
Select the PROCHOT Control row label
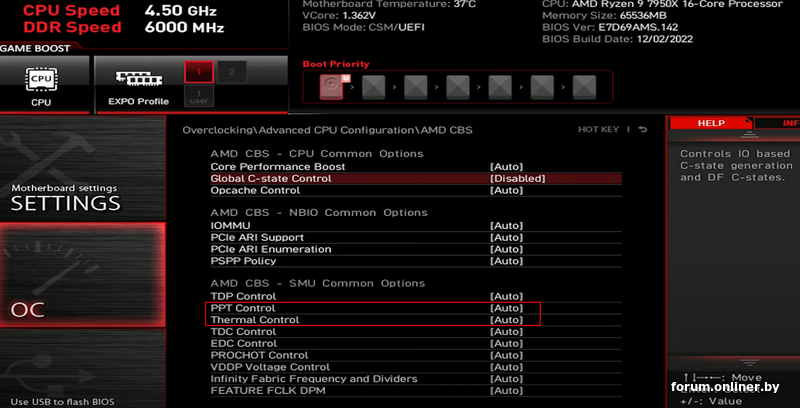[x=259, y=355]
